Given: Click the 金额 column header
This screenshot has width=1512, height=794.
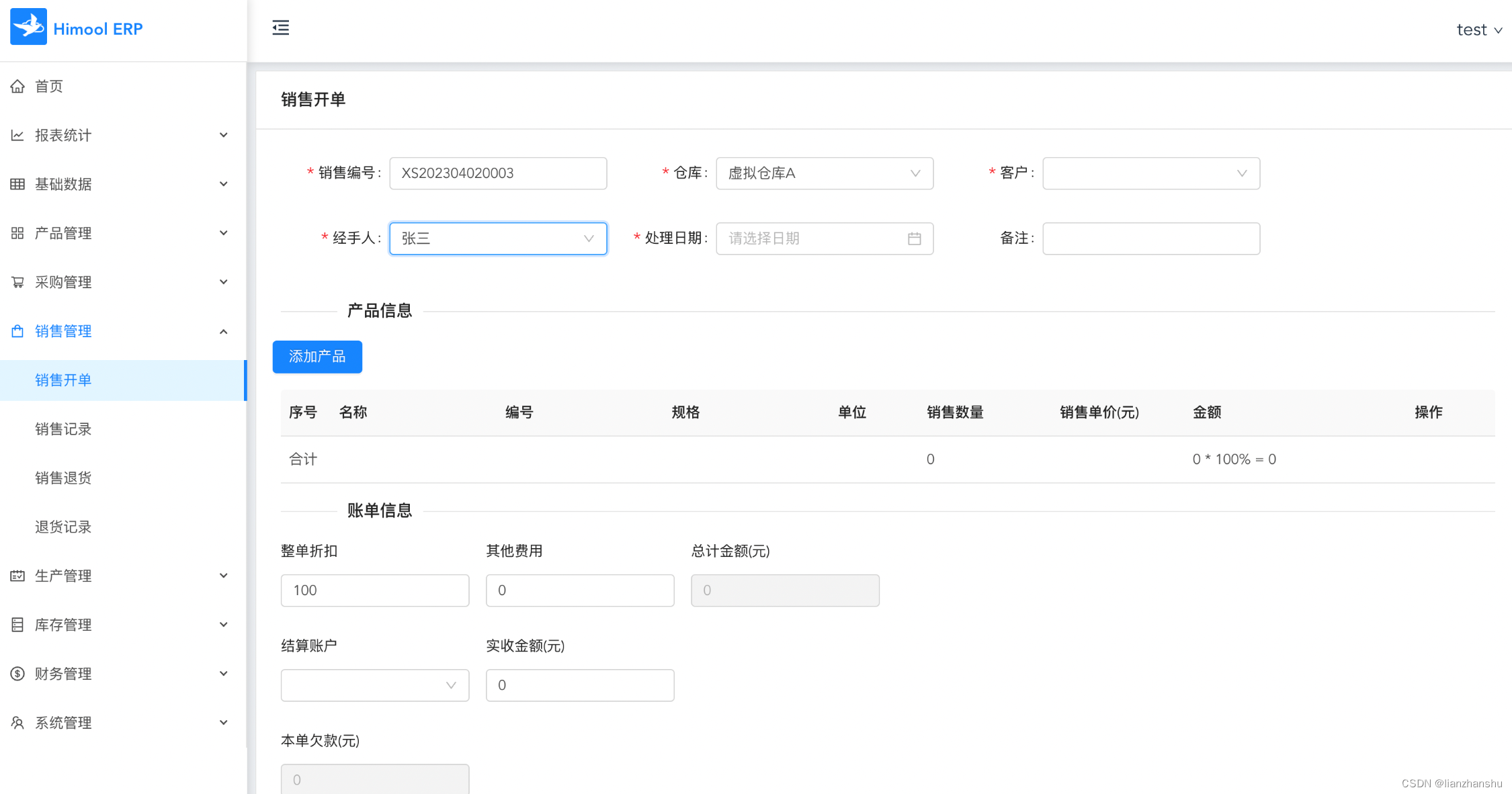Looking at the screenshot, I should click(x=1207, y=412).
